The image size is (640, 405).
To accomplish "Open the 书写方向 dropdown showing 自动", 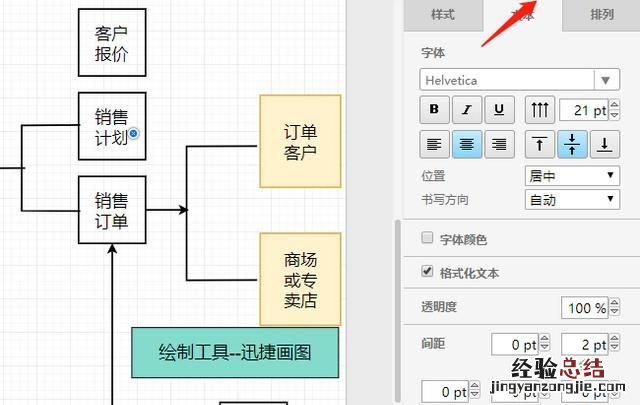I will (x=572, y=200).
